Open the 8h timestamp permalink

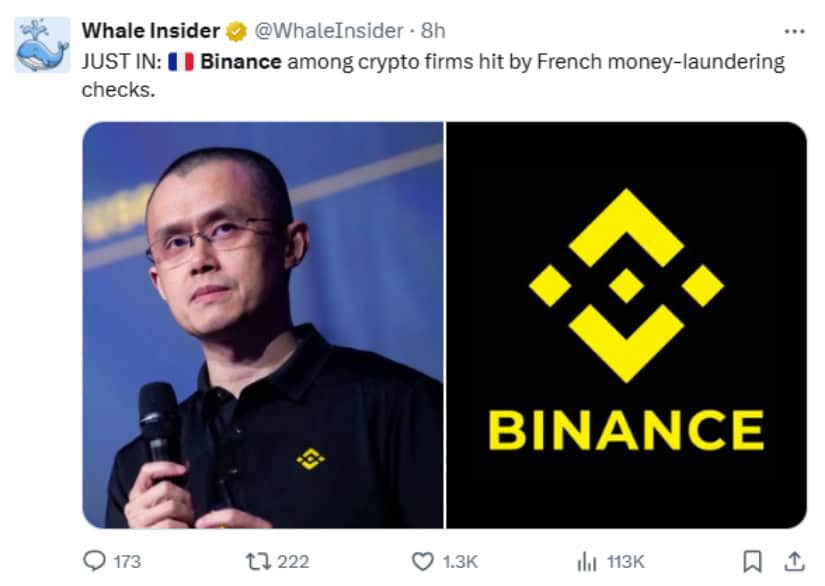pos(433,31)
